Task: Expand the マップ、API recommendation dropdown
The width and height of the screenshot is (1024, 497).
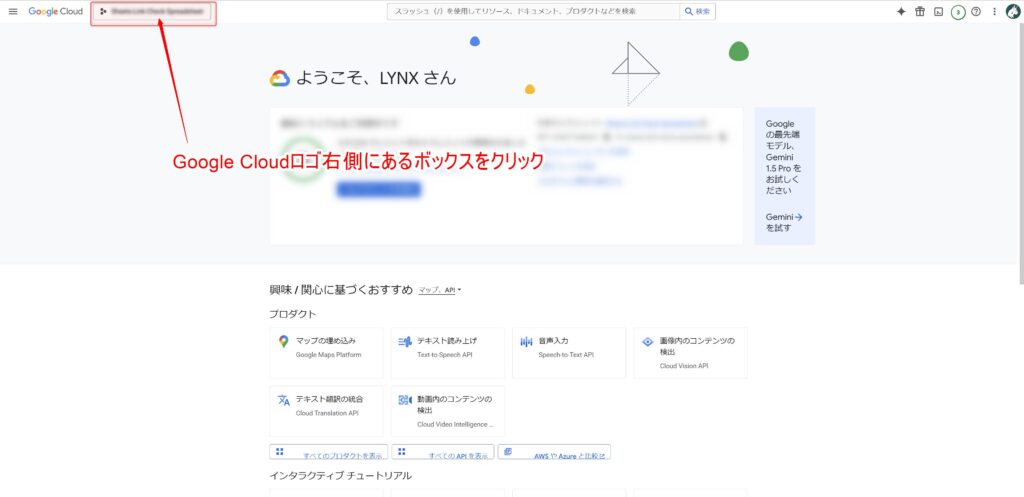Action: [440, 290]
